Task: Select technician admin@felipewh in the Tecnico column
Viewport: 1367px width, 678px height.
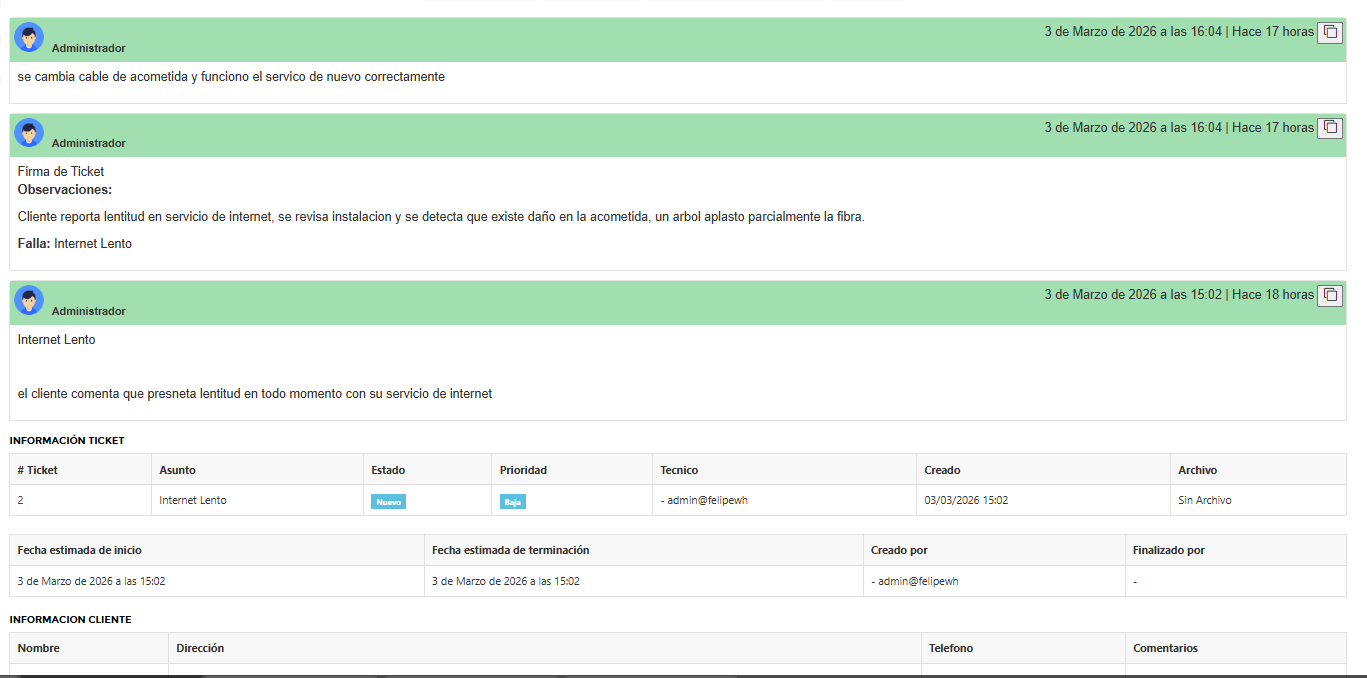Action: [x=704, y=500]
